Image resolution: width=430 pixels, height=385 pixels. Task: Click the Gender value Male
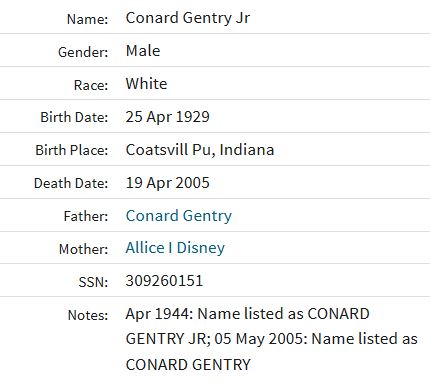(143, 51)
